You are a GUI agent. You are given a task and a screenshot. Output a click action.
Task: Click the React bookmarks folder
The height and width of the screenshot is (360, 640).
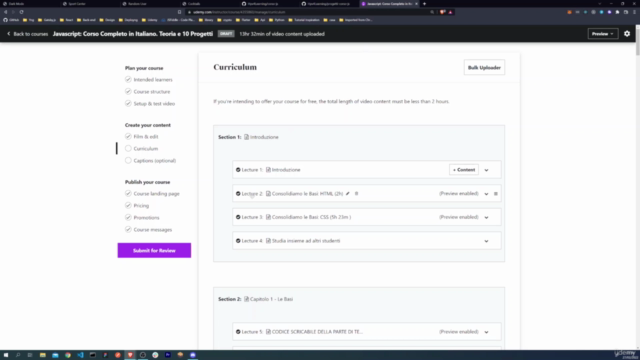click(67, 20)
